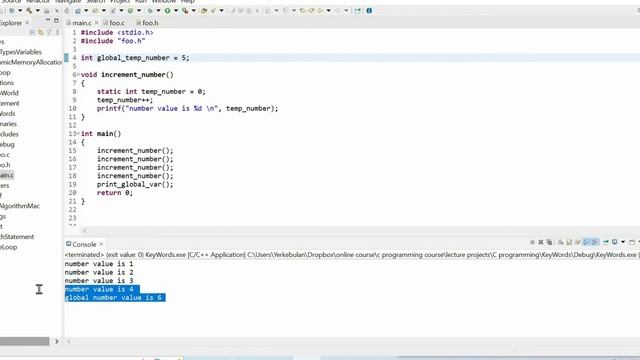Open the Help menu
The height and width of the screenshot is (360, 640).
pos(187,2)
